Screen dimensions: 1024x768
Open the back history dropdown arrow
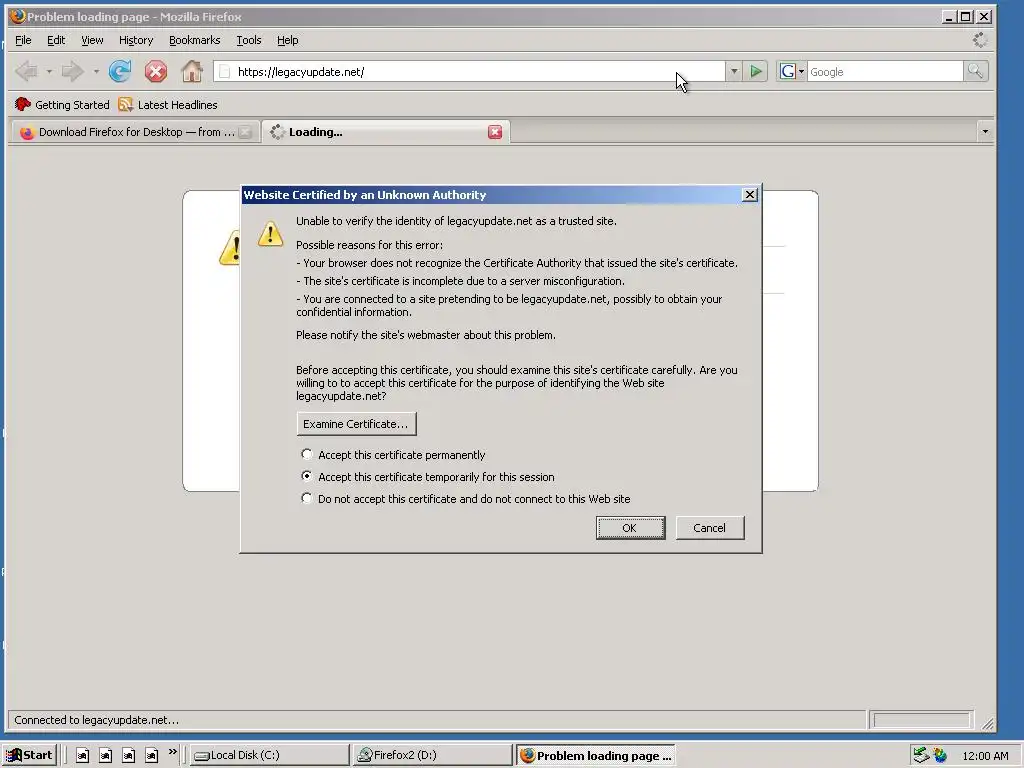click(49, 71)
